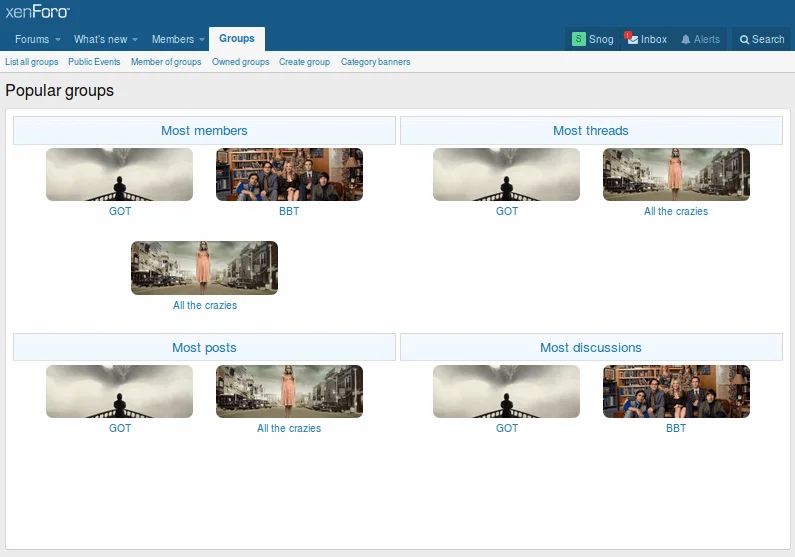Open the Snog user avatar menu
795x557 pixels.
tap(579, 39)
